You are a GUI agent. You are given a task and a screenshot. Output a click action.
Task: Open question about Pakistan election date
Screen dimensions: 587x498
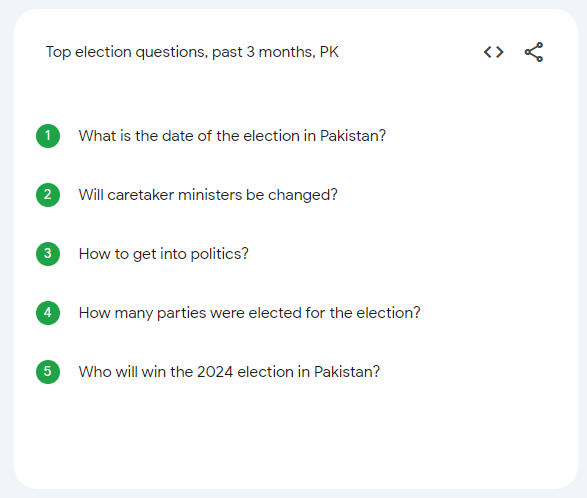[232, 136]
